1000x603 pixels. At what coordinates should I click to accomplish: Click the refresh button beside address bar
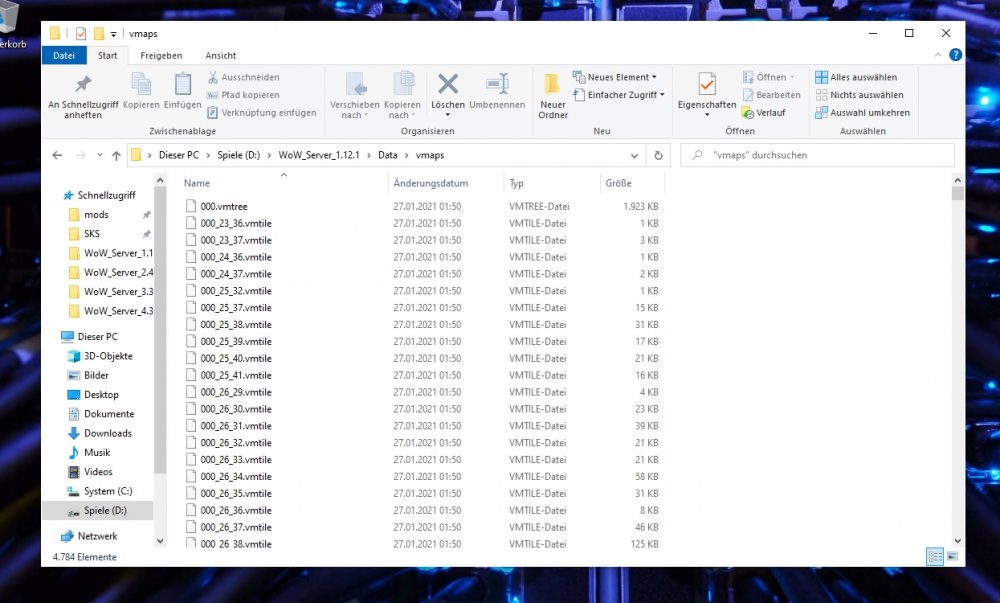(658, 156)
